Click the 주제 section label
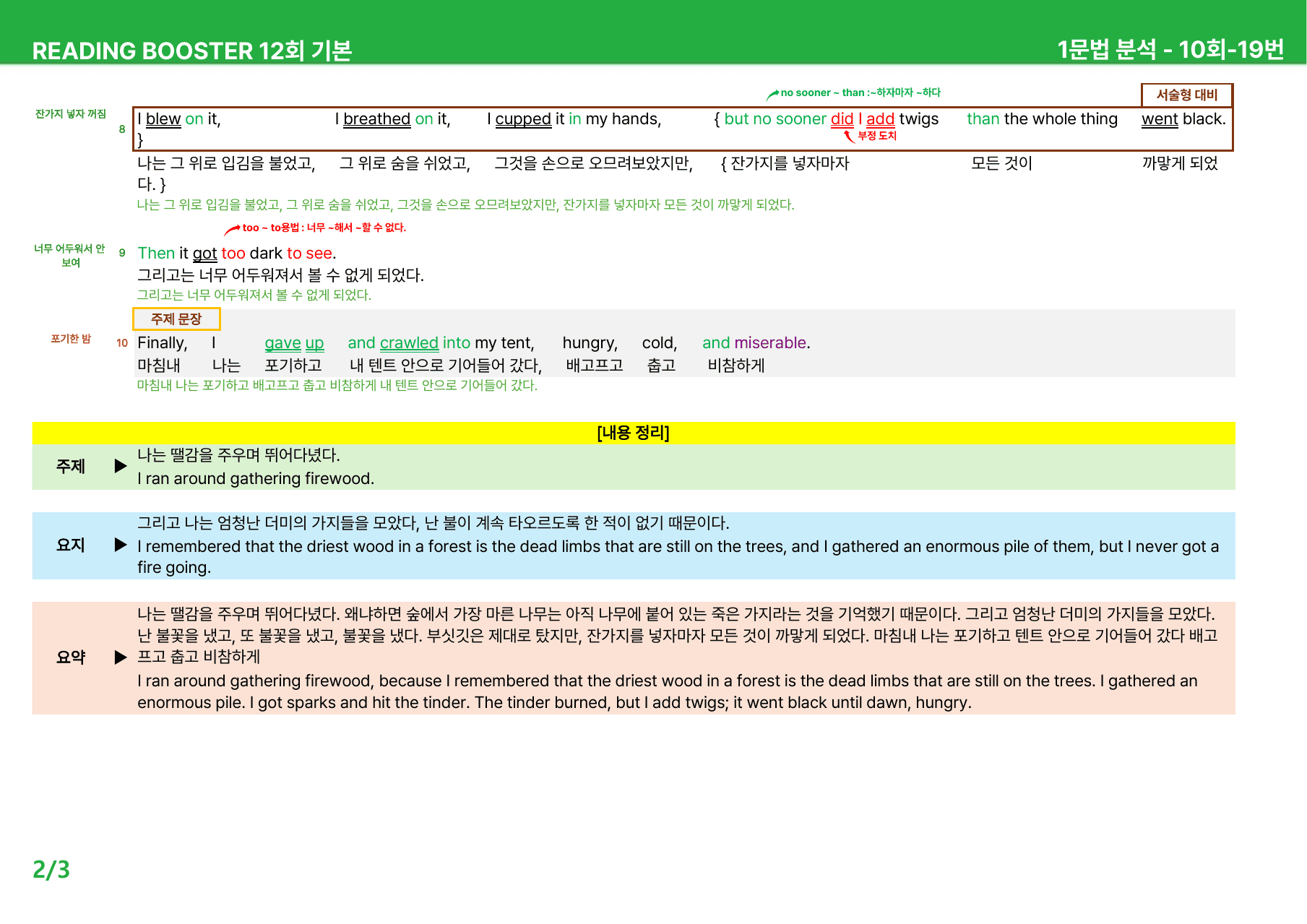Viewport: 1307px width, 924px height. point(71,467)
